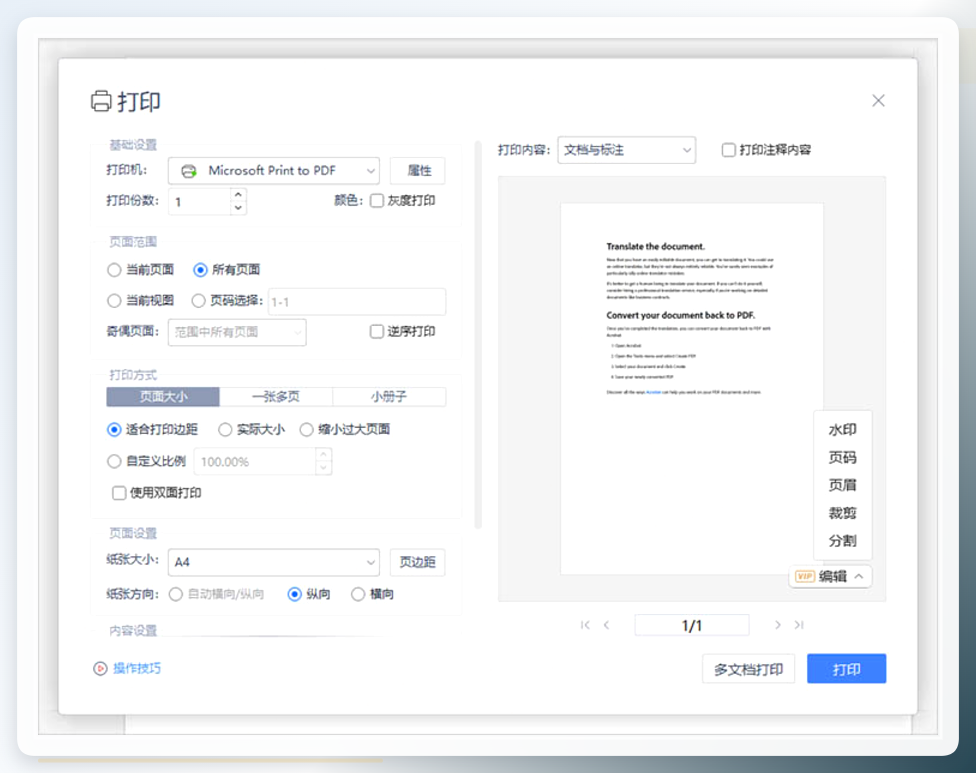
Task: Close the 打印 dialog
Action: click(878, 101)
